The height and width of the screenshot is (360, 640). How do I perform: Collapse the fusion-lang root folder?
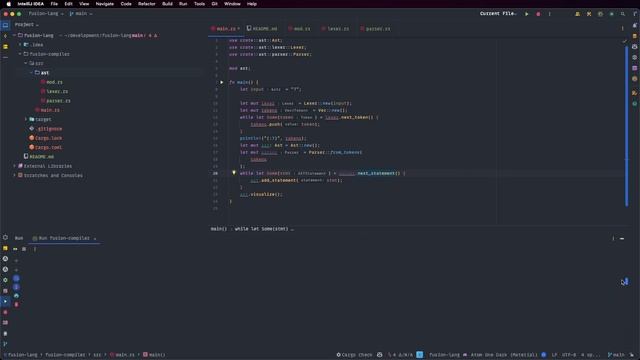click(x=14, y=35)
